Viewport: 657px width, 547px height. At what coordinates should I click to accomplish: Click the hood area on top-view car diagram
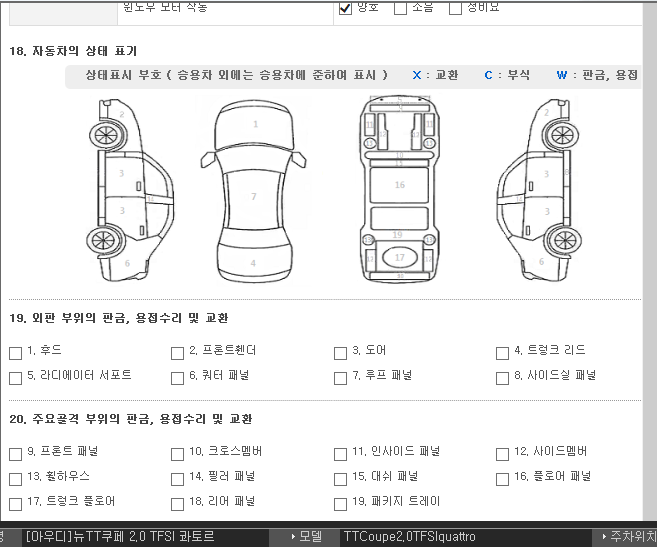tap(254, 125)
